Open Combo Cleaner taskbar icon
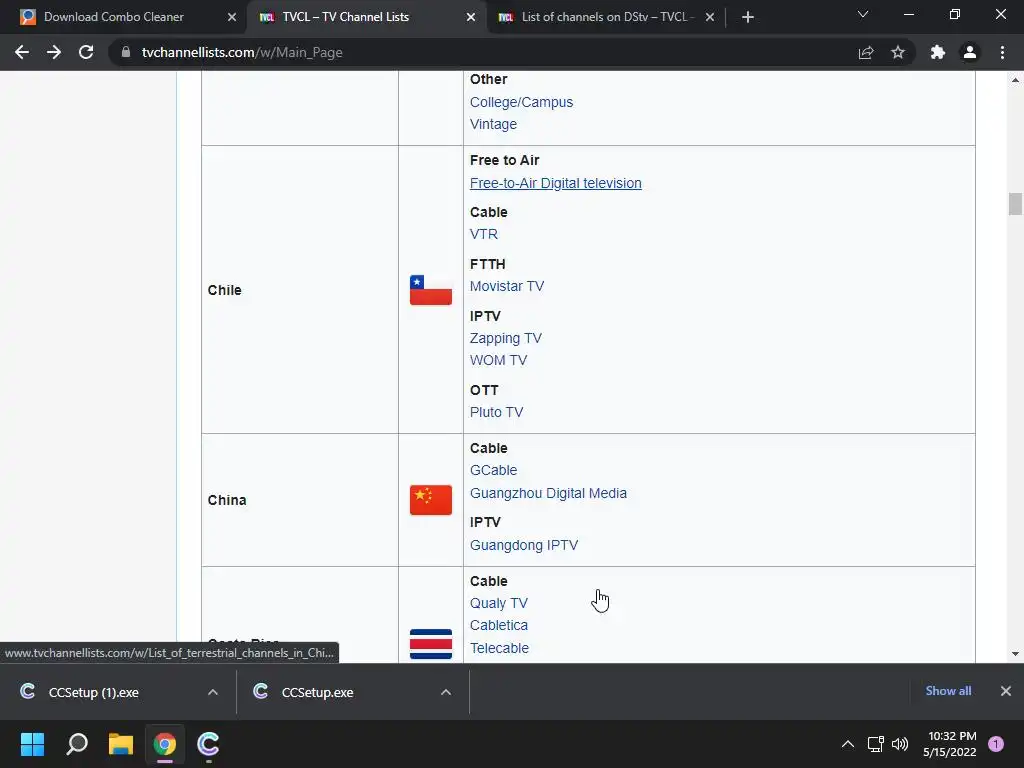Image resolution: width=1024 pixels, height=768 pixels. pyautogui.click(x=208, y=744)
